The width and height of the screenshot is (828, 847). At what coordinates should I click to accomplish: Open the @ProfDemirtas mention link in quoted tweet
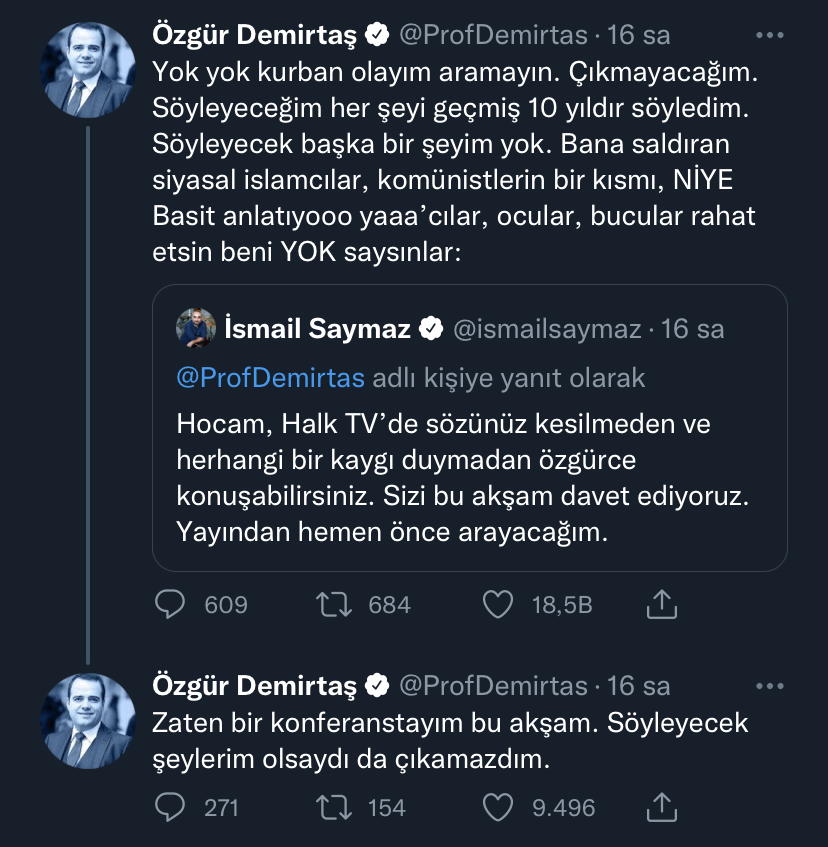click(271, 378)
